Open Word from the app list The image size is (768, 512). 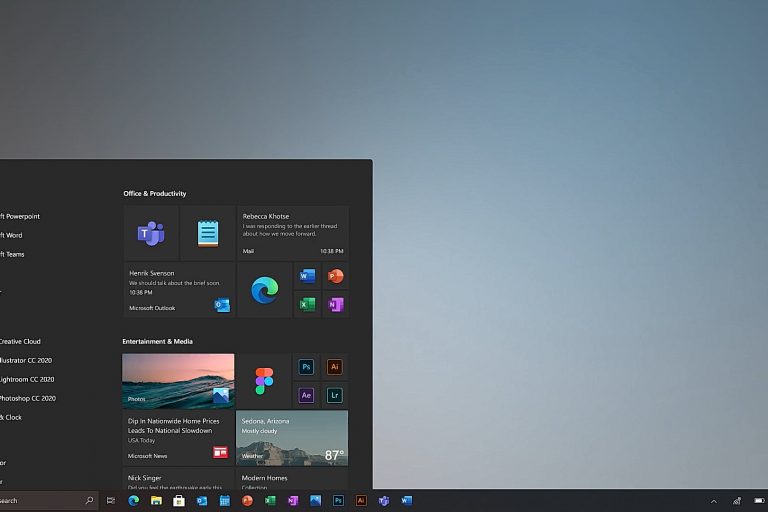(11, 235)
